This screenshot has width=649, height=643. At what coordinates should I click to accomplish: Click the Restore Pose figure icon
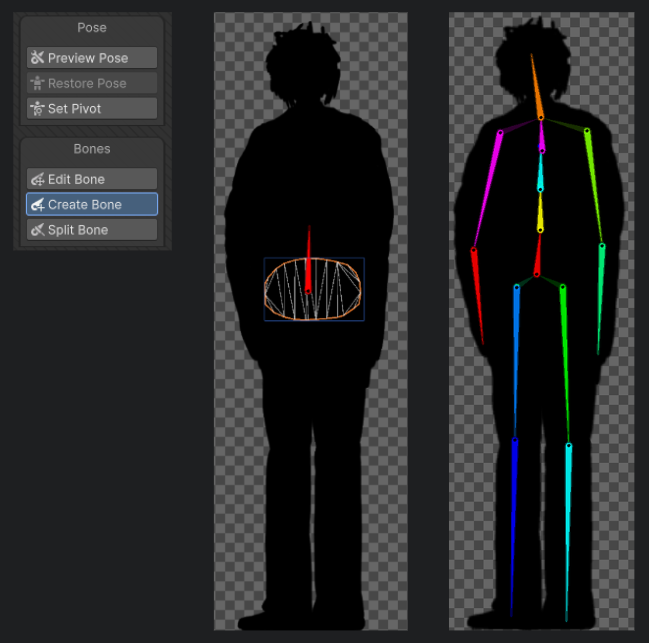37,83
